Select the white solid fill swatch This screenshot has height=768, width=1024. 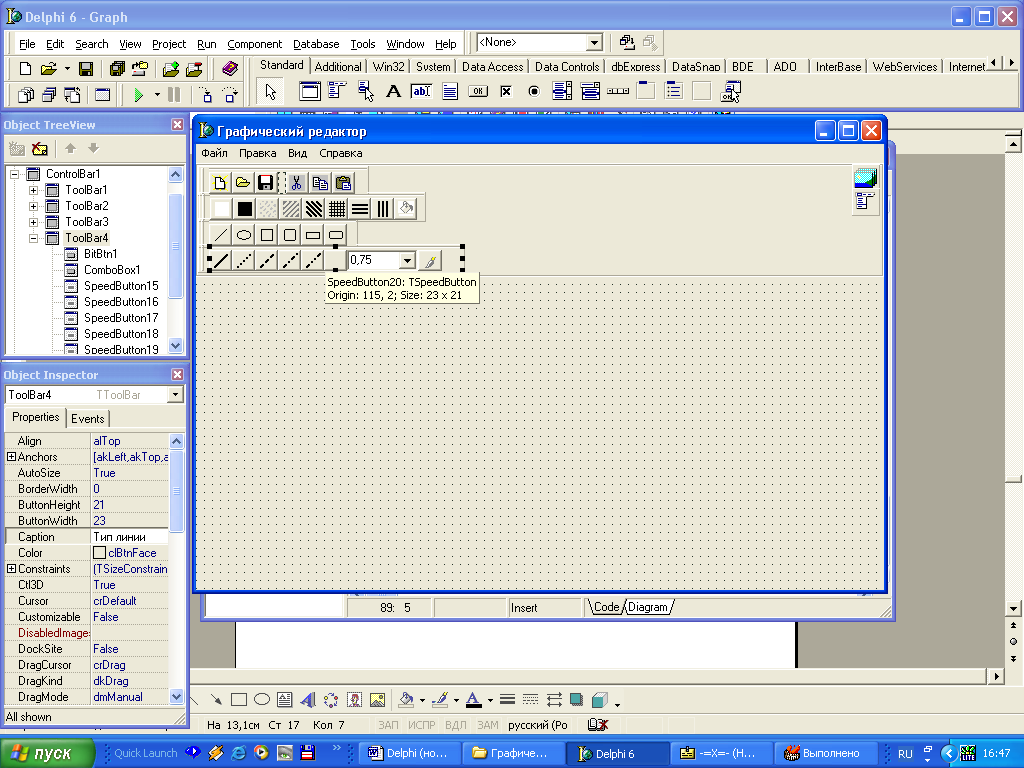[x=222, y=208]
